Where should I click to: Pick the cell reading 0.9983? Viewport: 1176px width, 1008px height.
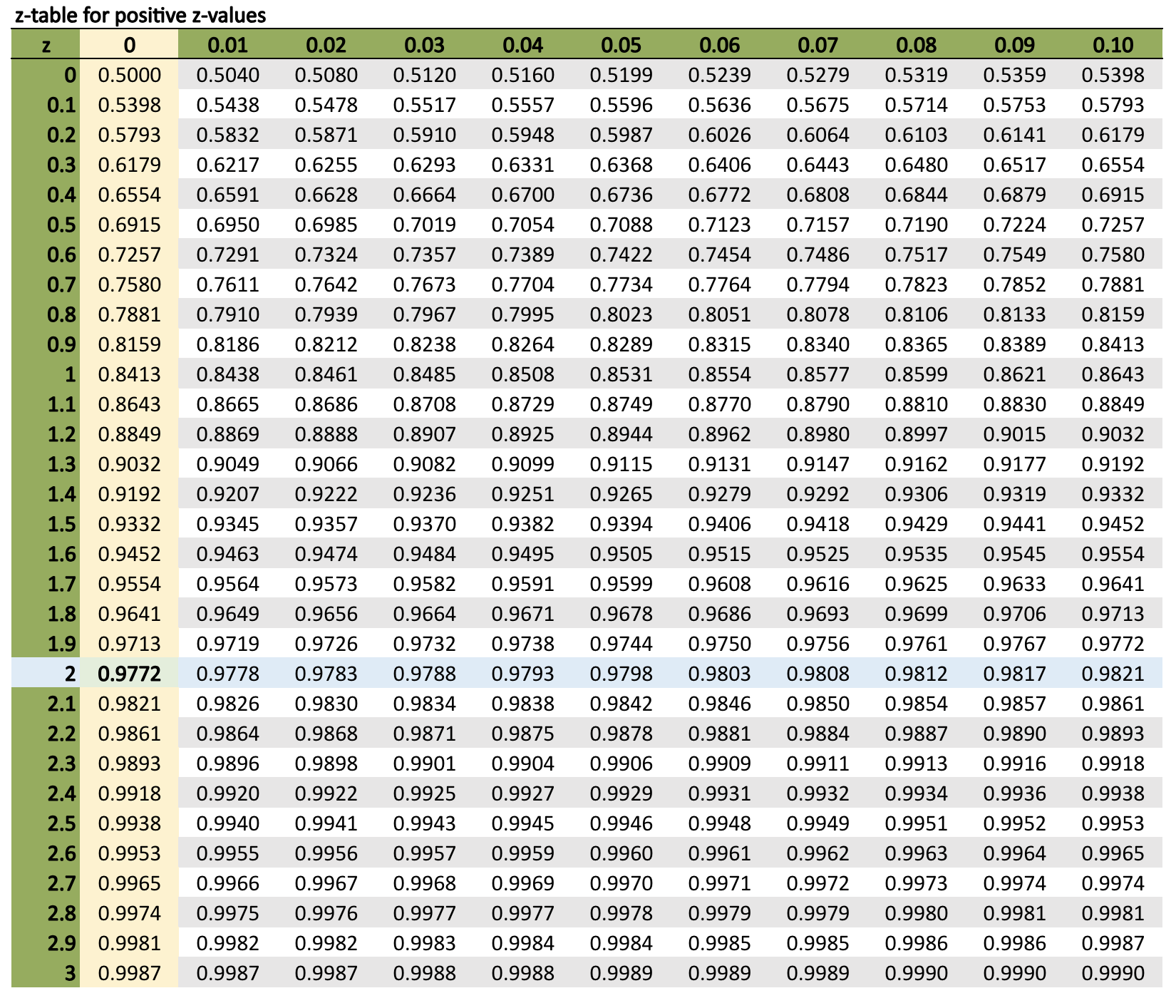tap(424, 943)
